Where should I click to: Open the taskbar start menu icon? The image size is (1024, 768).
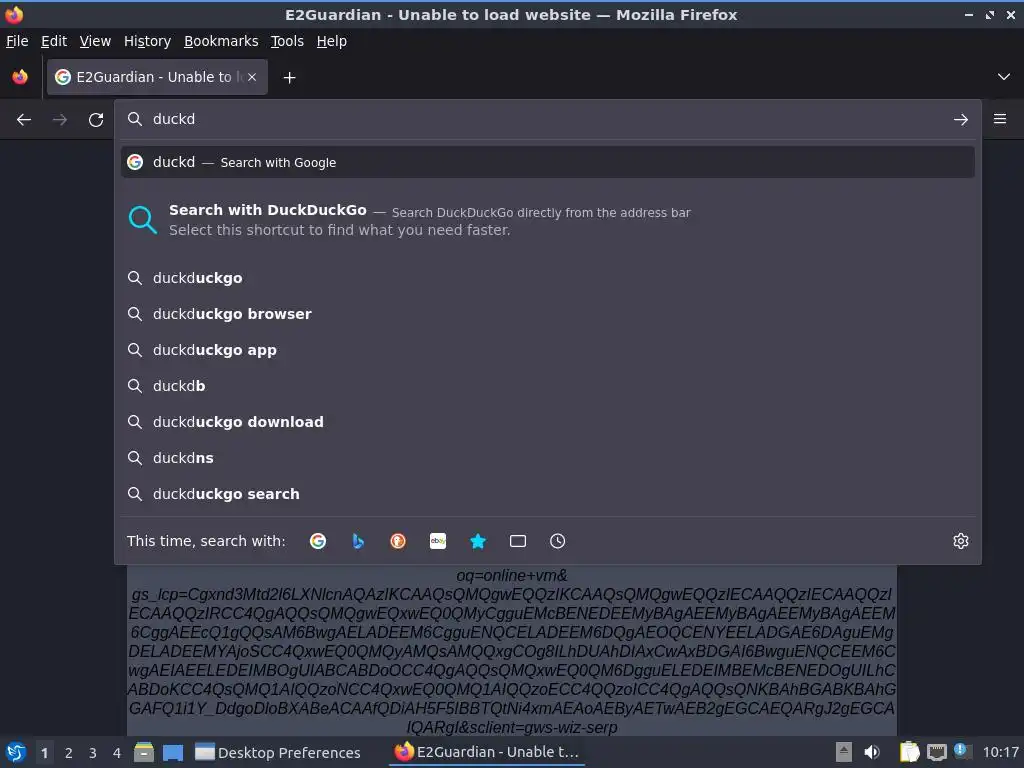point(16,752)
